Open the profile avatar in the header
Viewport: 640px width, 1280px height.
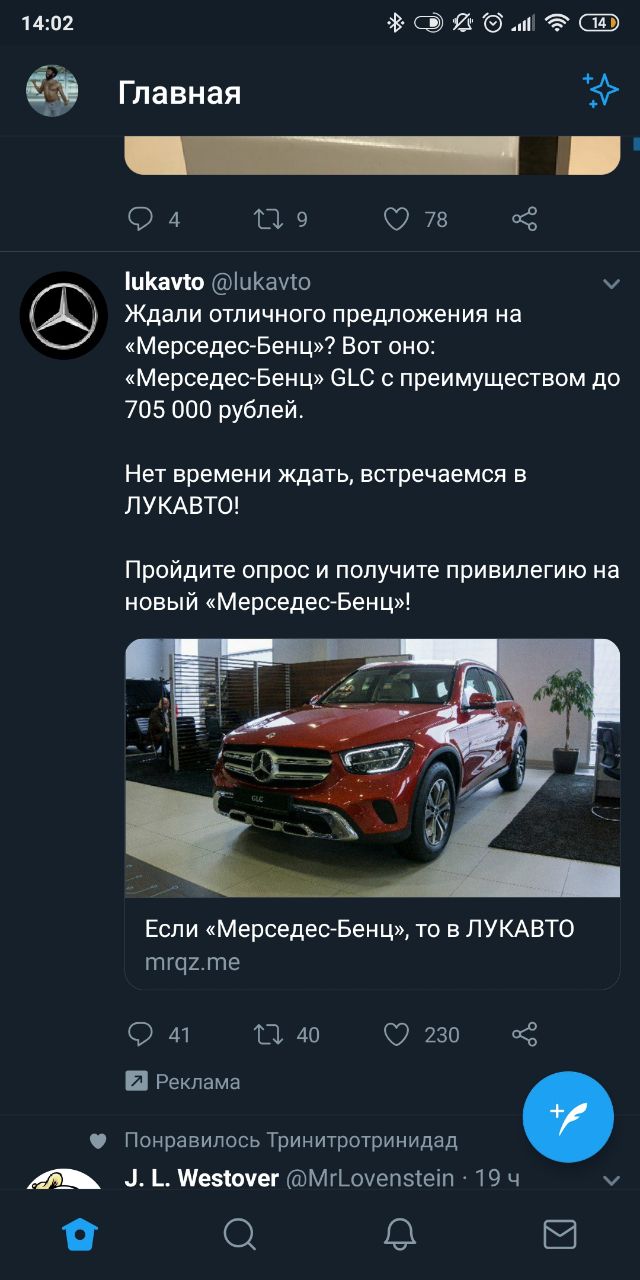52,91
